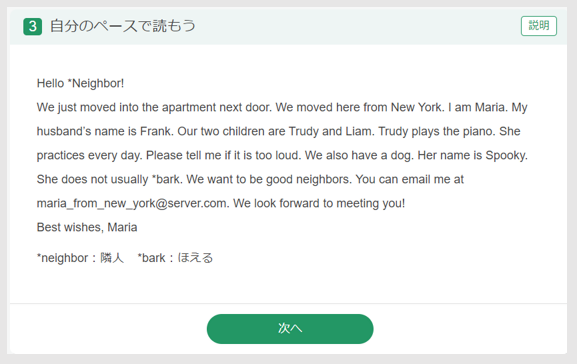Click the heading 自分のペースで読もう
The height and width of the screenshot is (364, 577).
123,26
